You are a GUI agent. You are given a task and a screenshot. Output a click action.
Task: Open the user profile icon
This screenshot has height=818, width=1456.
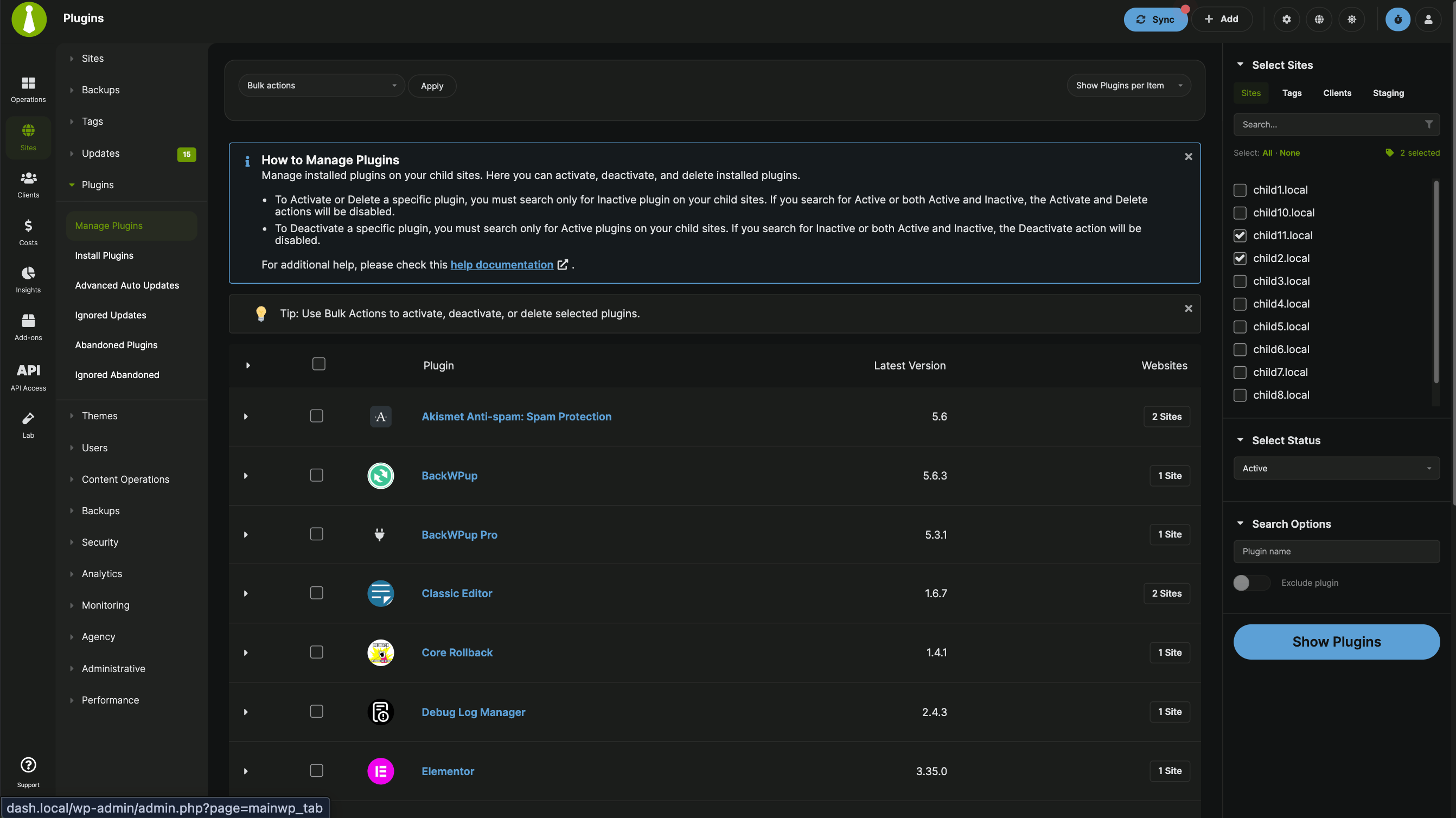(1428, 19)
